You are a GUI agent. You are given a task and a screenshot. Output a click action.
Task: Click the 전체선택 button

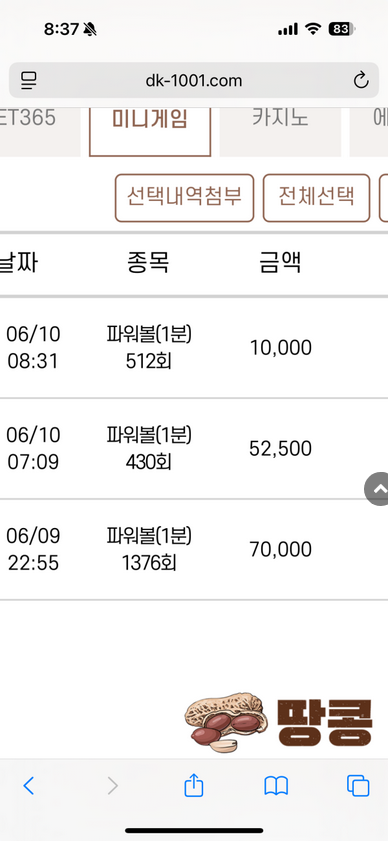pos(316,197)
